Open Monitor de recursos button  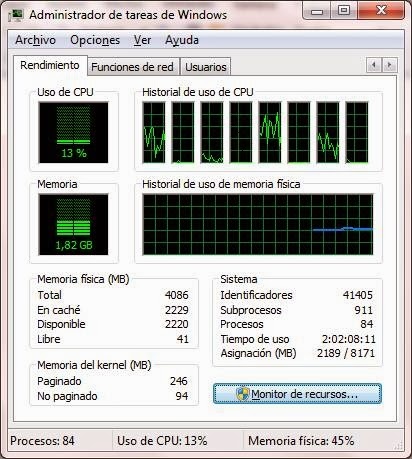[x=297, y=394]
